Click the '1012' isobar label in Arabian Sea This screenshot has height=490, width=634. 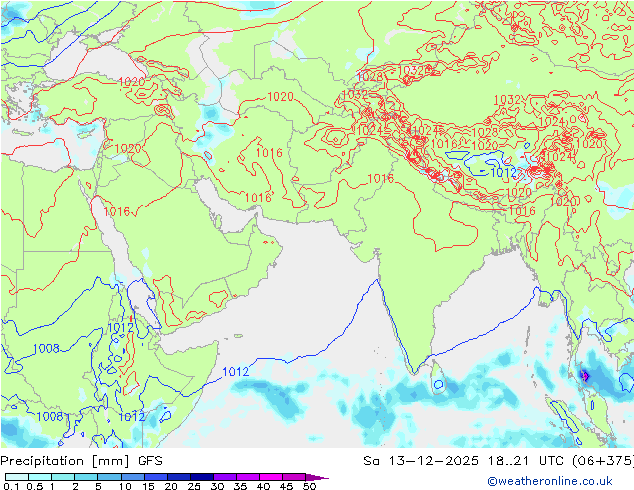236,372
